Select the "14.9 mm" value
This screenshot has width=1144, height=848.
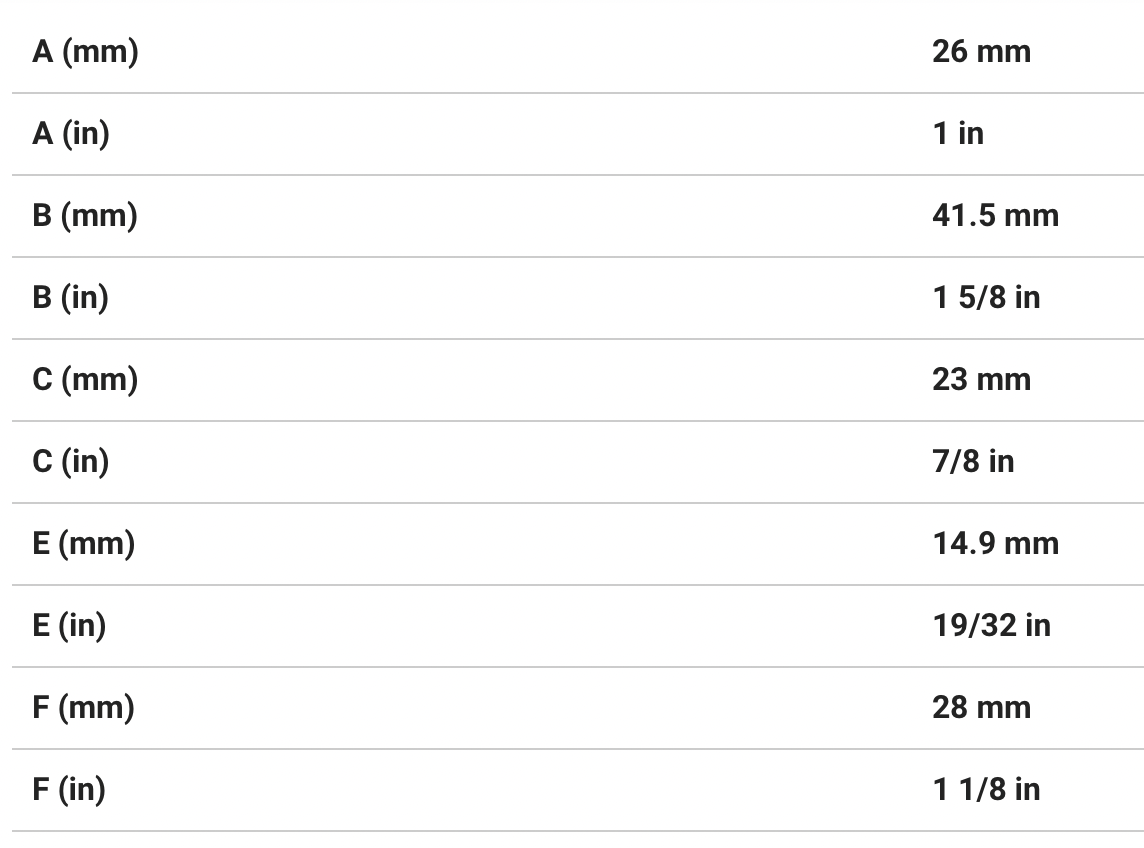click(x=995, y=544)
